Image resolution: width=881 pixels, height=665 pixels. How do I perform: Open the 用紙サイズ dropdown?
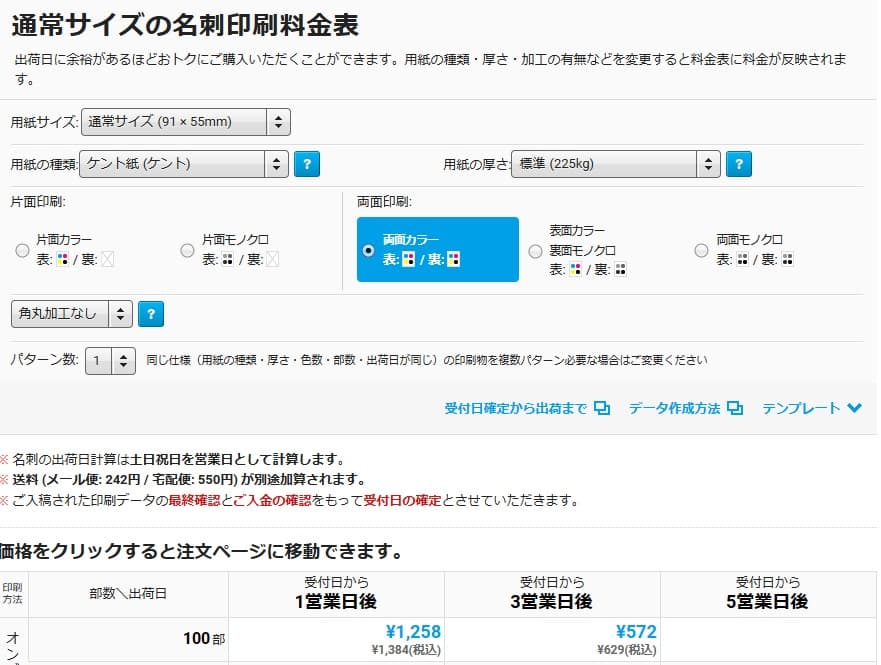pos(185,122)
